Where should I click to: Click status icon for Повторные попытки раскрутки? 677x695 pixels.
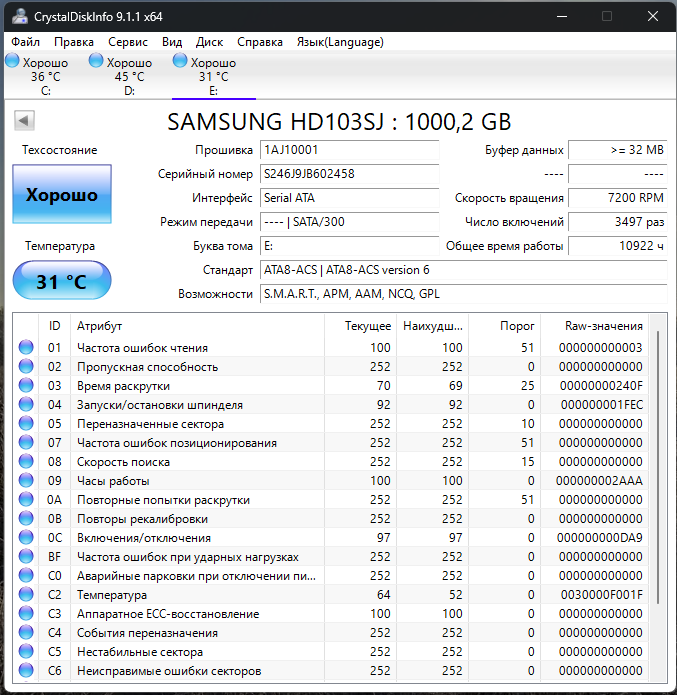26,499
